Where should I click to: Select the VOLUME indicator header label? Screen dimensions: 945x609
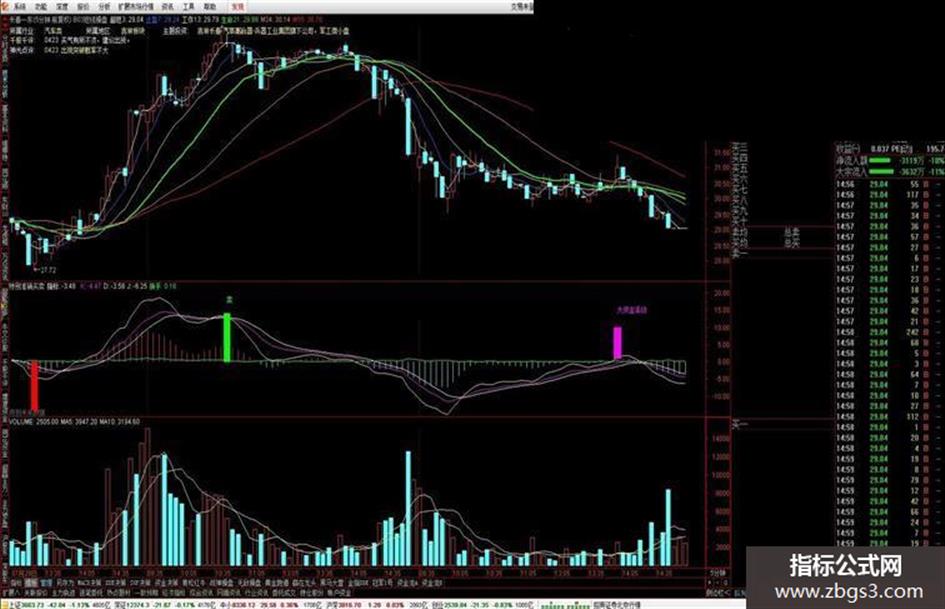[x=21, y=422]
